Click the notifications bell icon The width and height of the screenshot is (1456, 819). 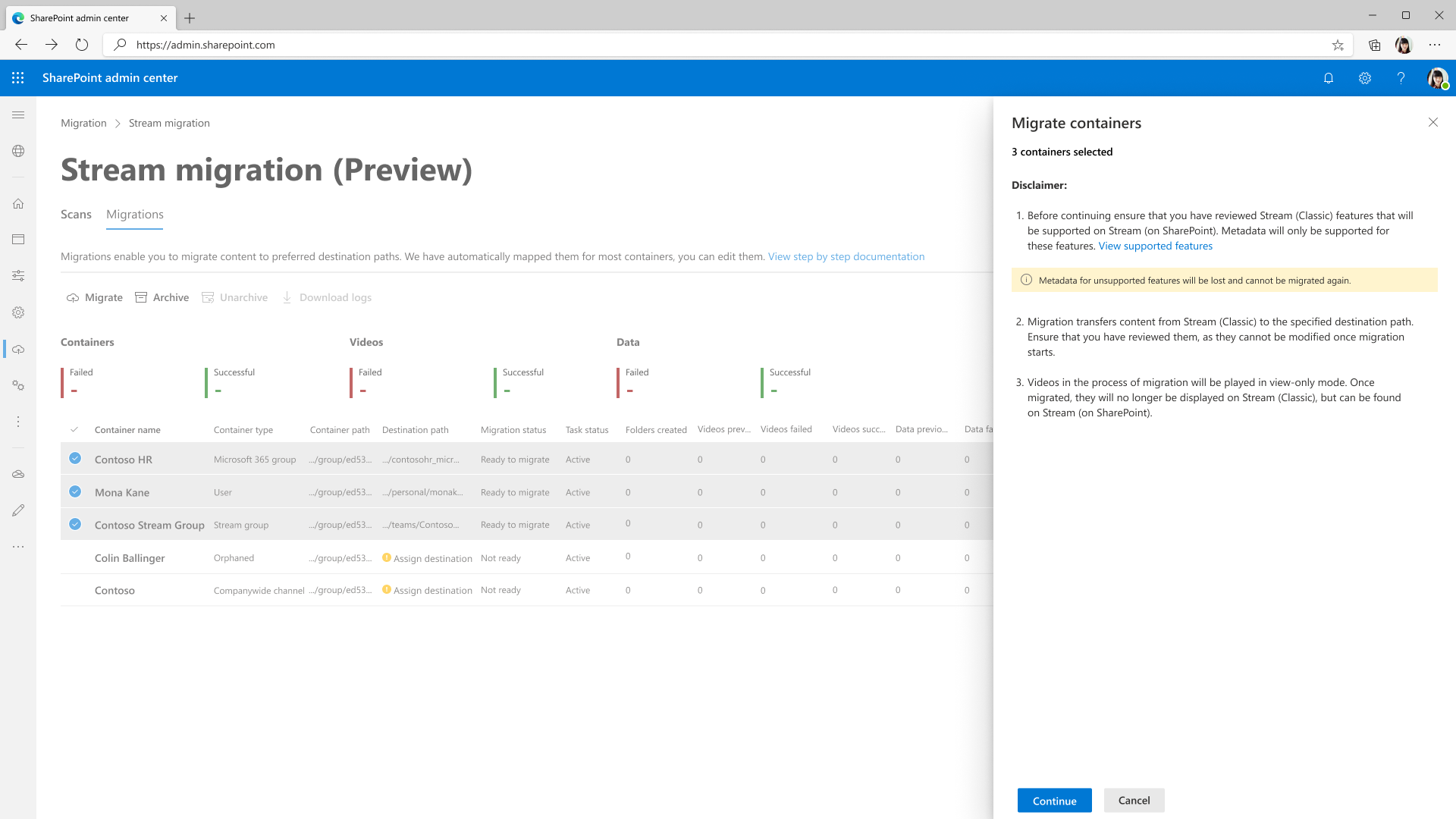click(1328, 77)
